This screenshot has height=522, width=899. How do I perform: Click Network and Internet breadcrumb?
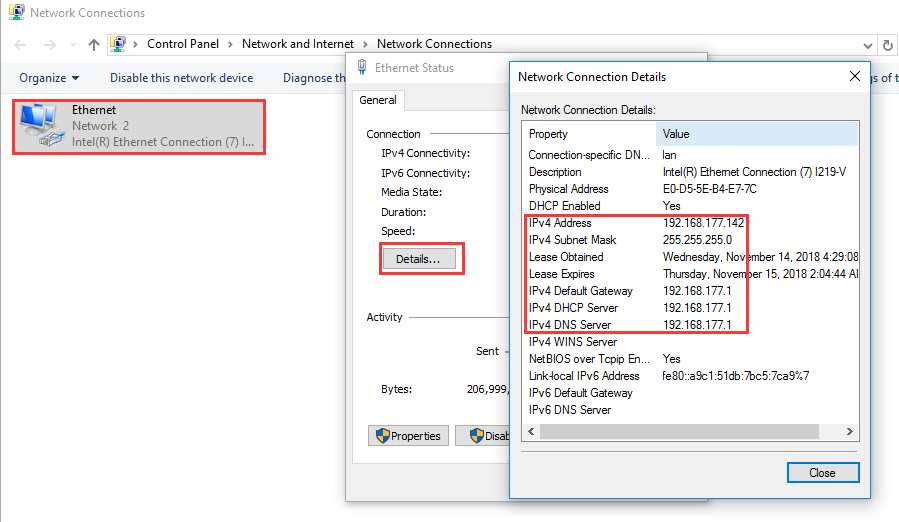[x=298, y=44]
